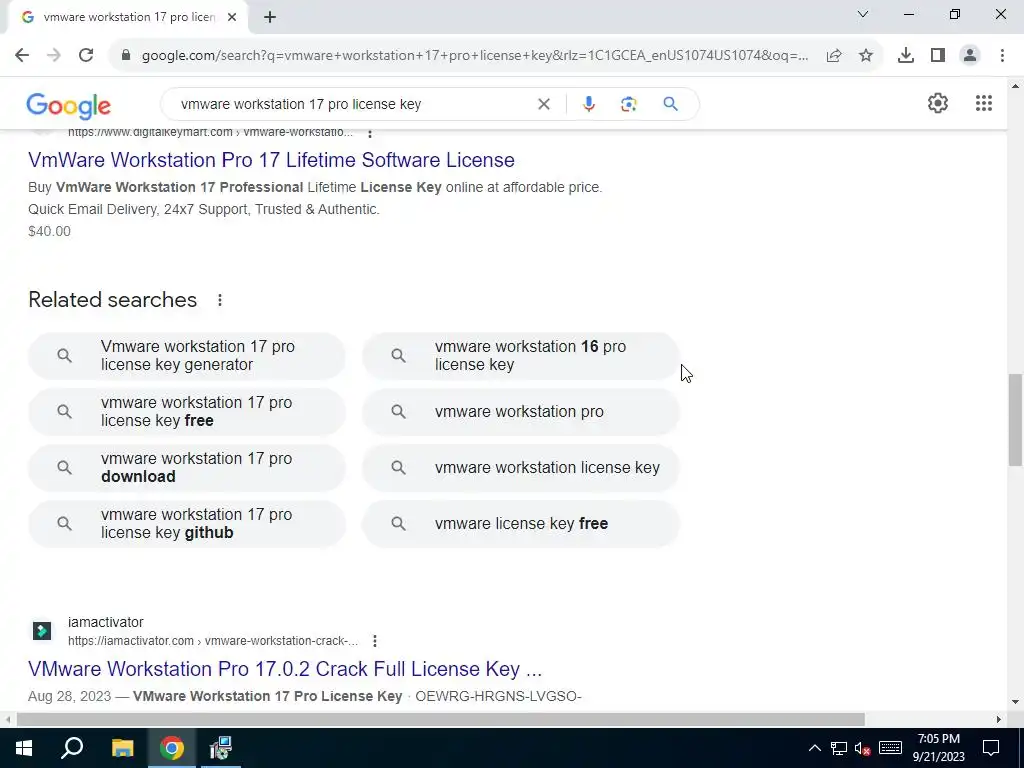
Task: Open Google quick settings gear
Action: (938, 103)
